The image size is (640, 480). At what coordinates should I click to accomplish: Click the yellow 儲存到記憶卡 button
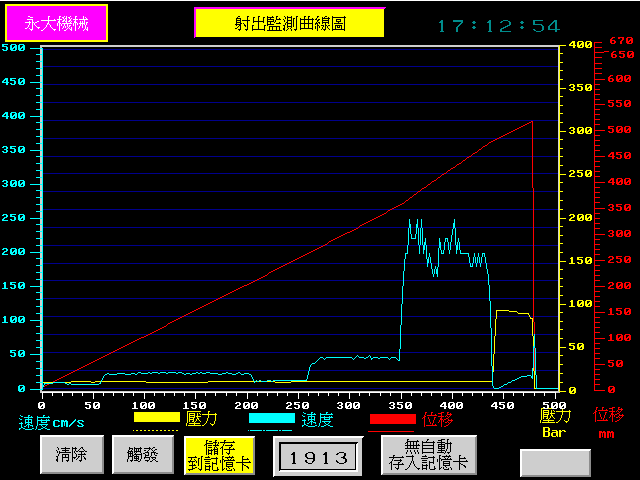pyautogui.click(x=219, y=455)
